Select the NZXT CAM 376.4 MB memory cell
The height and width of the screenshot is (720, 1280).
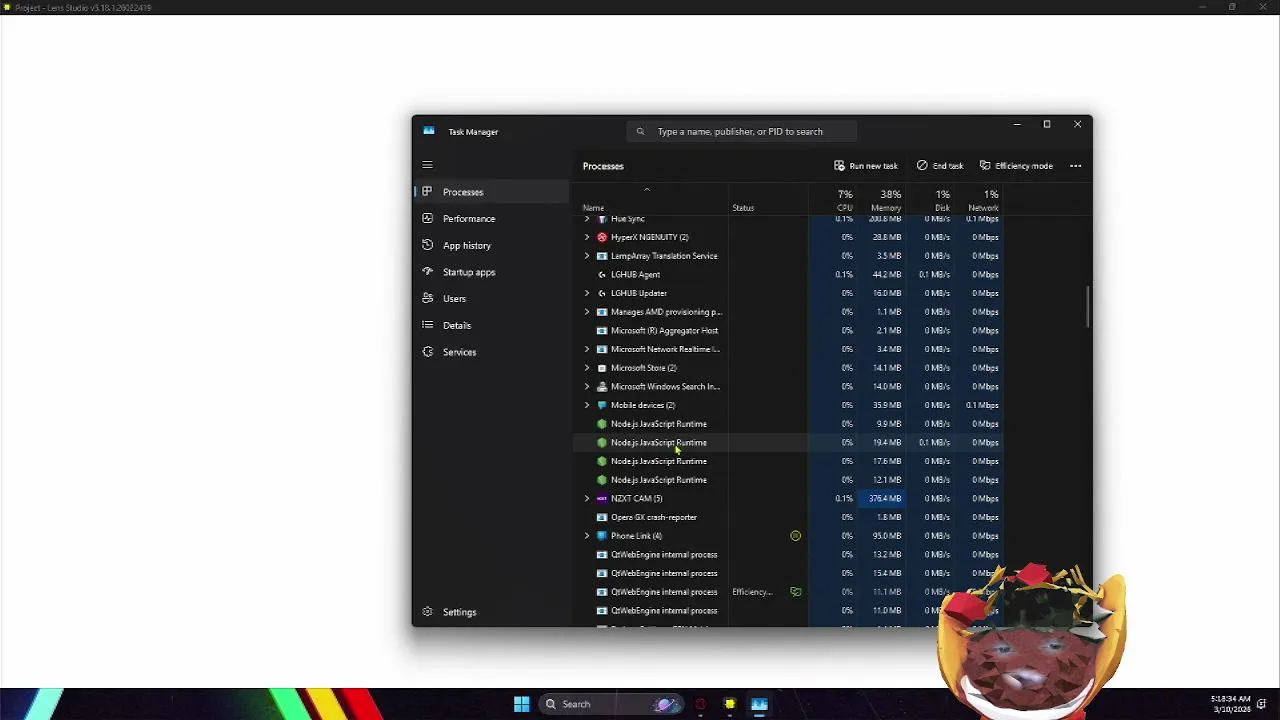(881, 498)
